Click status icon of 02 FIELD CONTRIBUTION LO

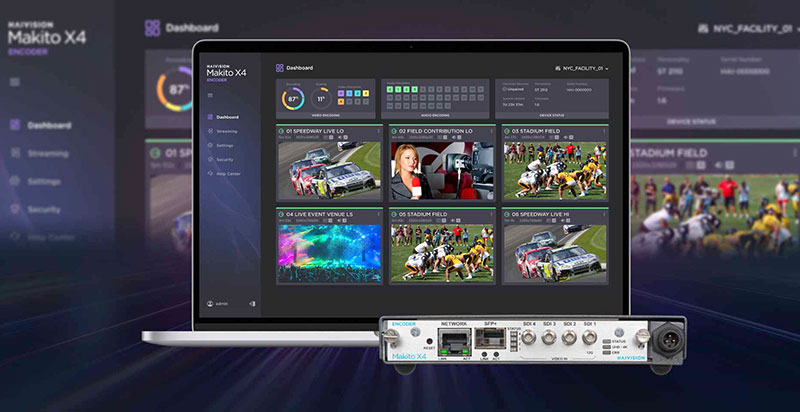tap(394, 131)
